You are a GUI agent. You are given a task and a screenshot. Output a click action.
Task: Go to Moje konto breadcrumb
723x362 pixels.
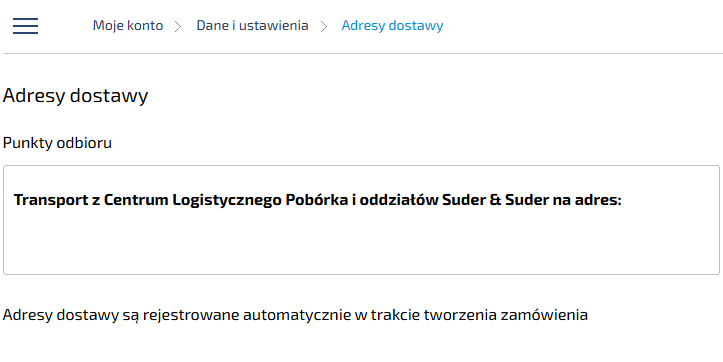128,25
